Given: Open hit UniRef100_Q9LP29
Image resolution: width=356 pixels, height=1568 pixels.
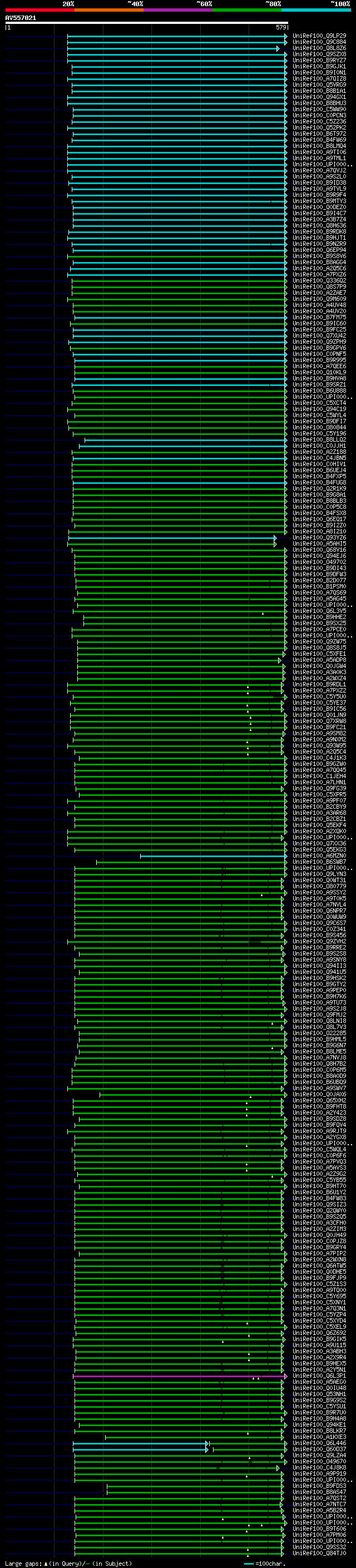Looking at the screenshot, I should pyautogui.click(x=319, y=36).
